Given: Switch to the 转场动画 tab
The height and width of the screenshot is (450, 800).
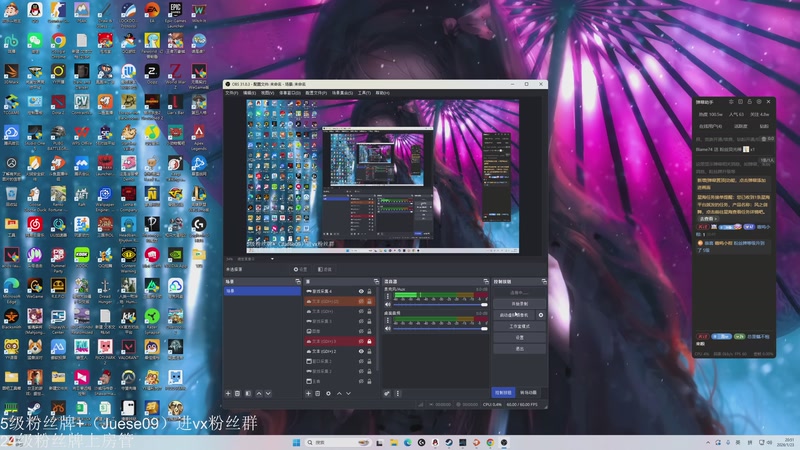Looking at the screenshot, I should click(x=529, y=392).
